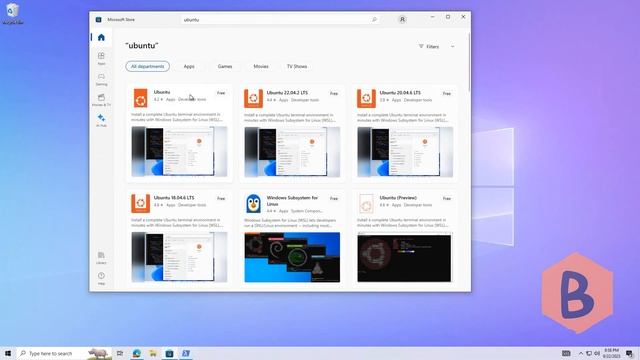Select the Games filter tab
Screen dimensions: 640x360
coord(225,66)
